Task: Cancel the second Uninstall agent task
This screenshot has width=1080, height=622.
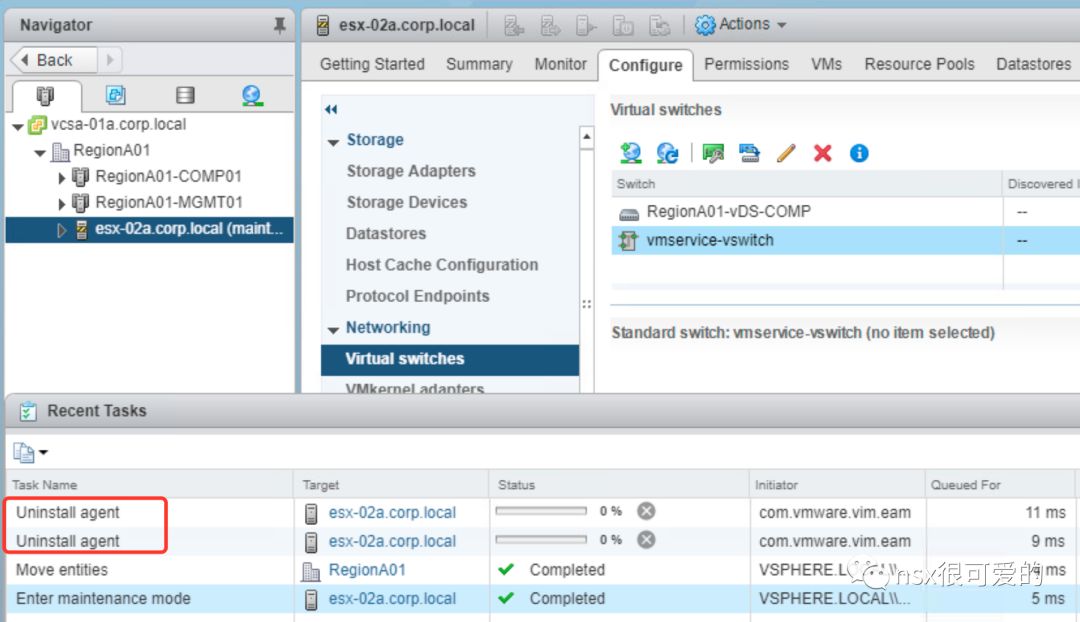Action: tap(646, 539)
